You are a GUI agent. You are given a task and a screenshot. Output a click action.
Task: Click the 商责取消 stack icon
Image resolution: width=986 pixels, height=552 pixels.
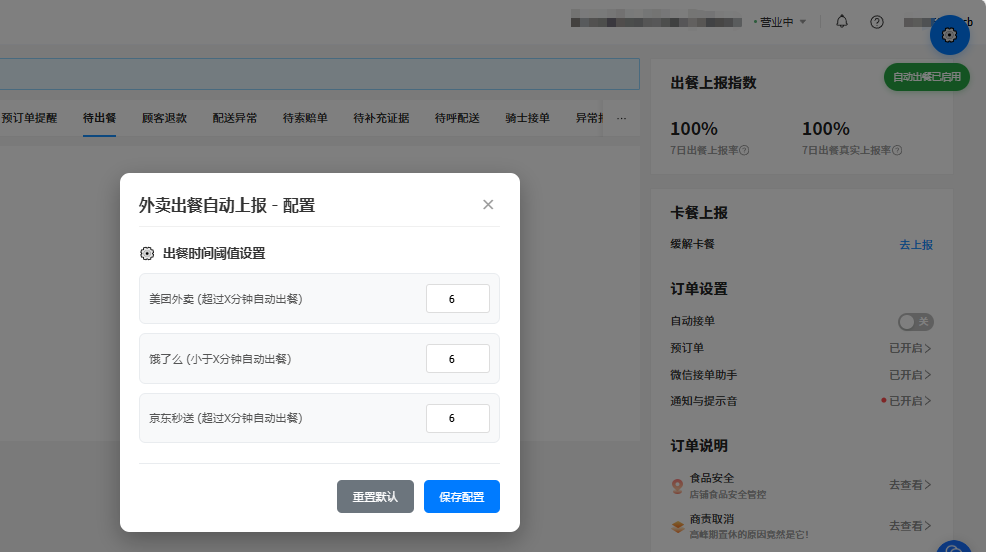[677, 527]
